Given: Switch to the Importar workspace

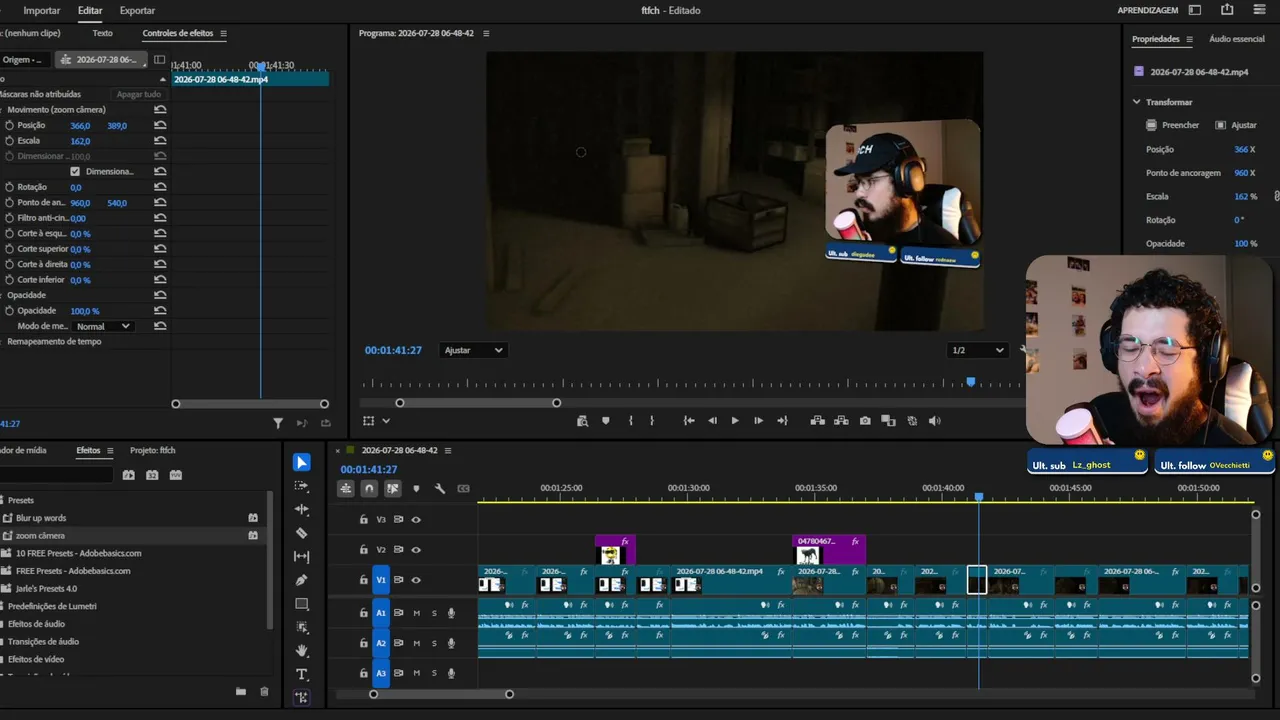Looking at the screenshot, I should click(x=42, y=10).
